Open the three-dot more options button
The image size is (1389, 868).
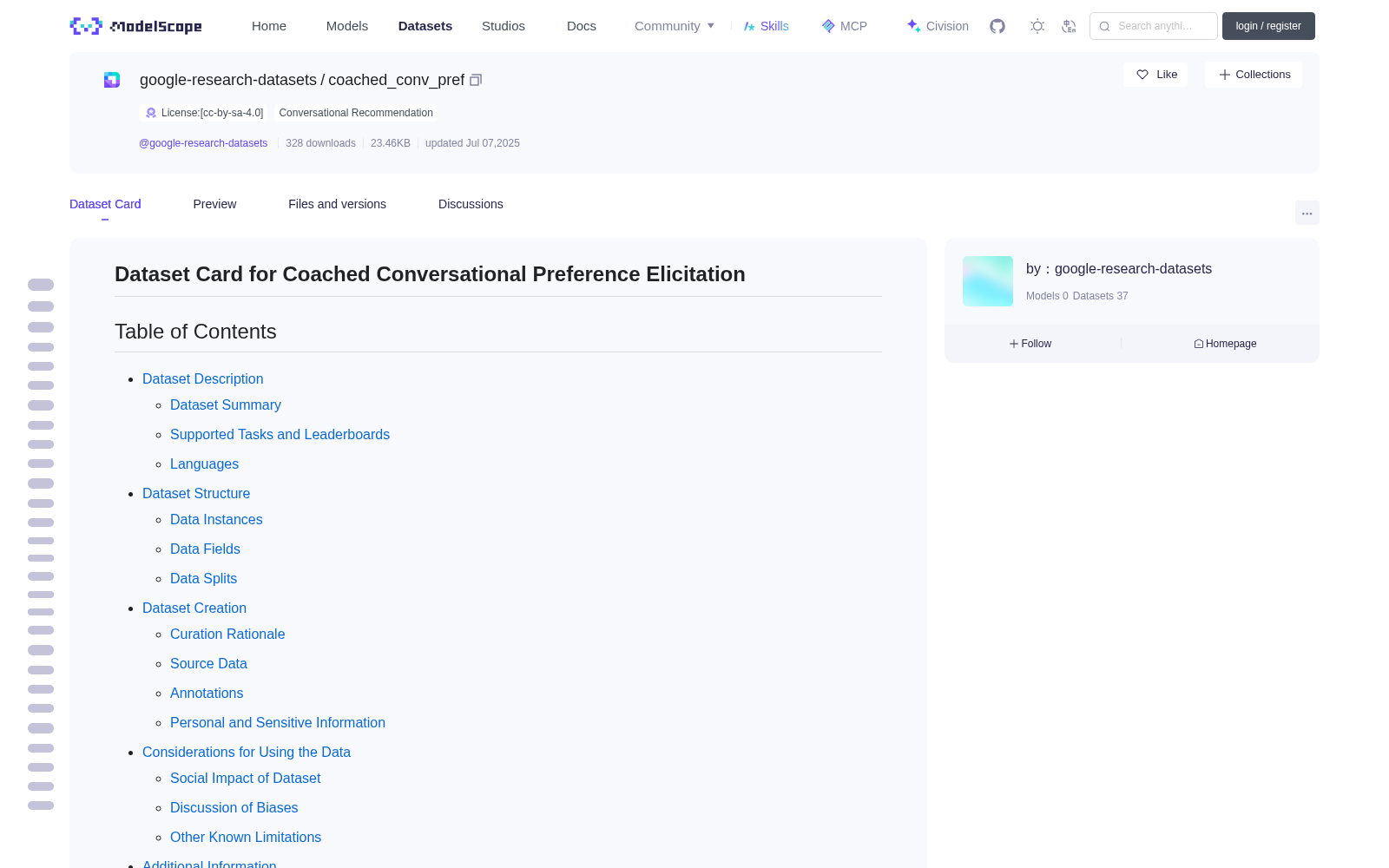pyautogui.click(x=1307, y=214)
